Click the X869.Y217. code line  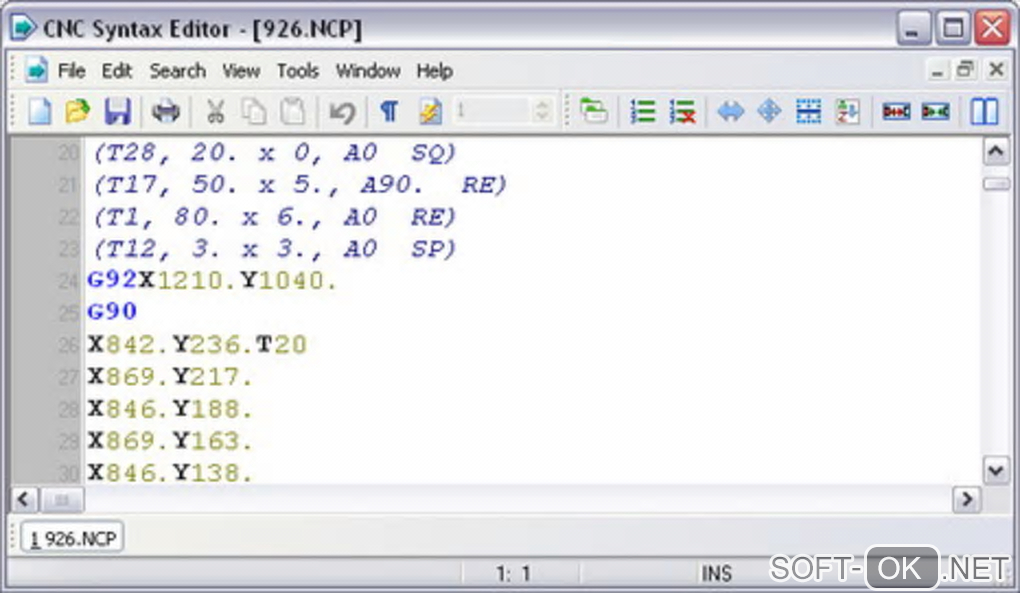coord(170,376)
